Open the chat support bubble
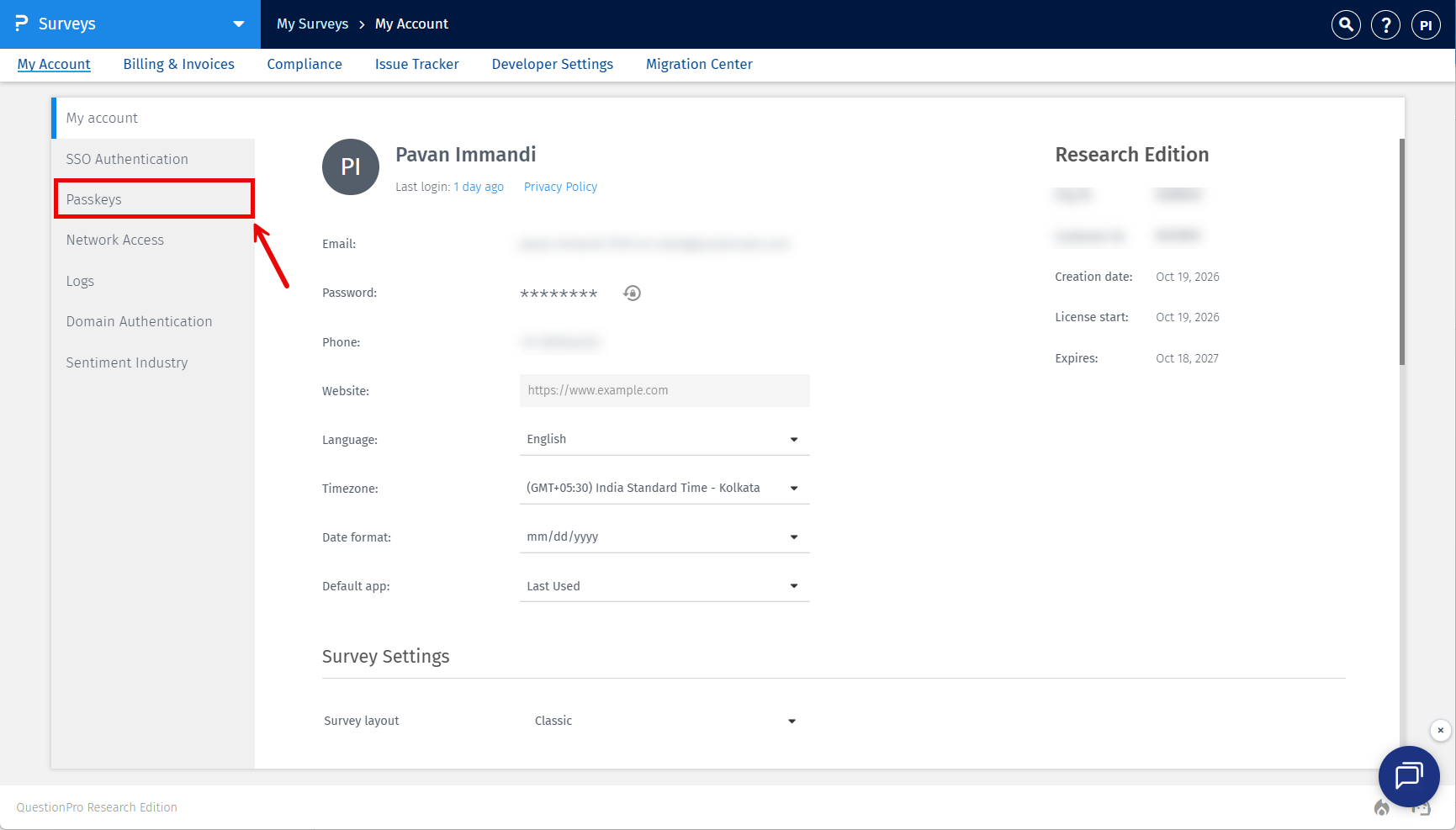 pyautogui.click(x=1409, y=776)
